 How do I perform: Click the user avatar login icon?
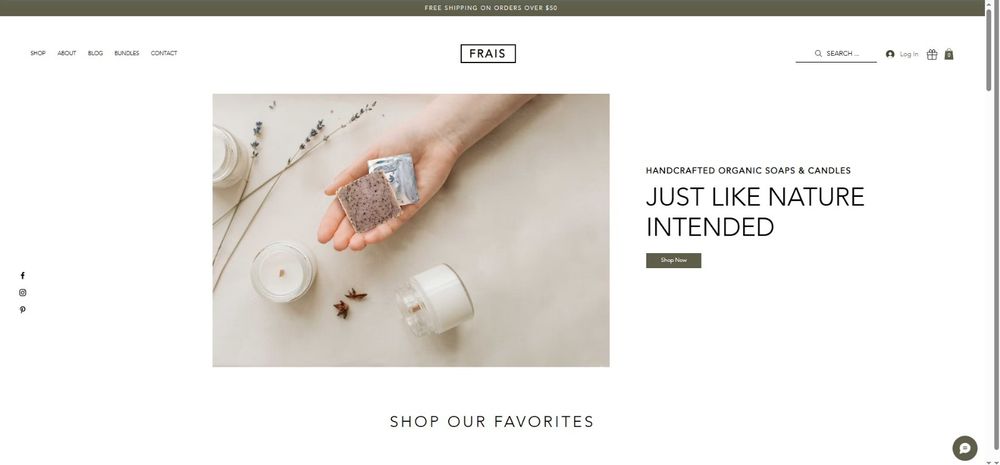click(x=890, y=54)
